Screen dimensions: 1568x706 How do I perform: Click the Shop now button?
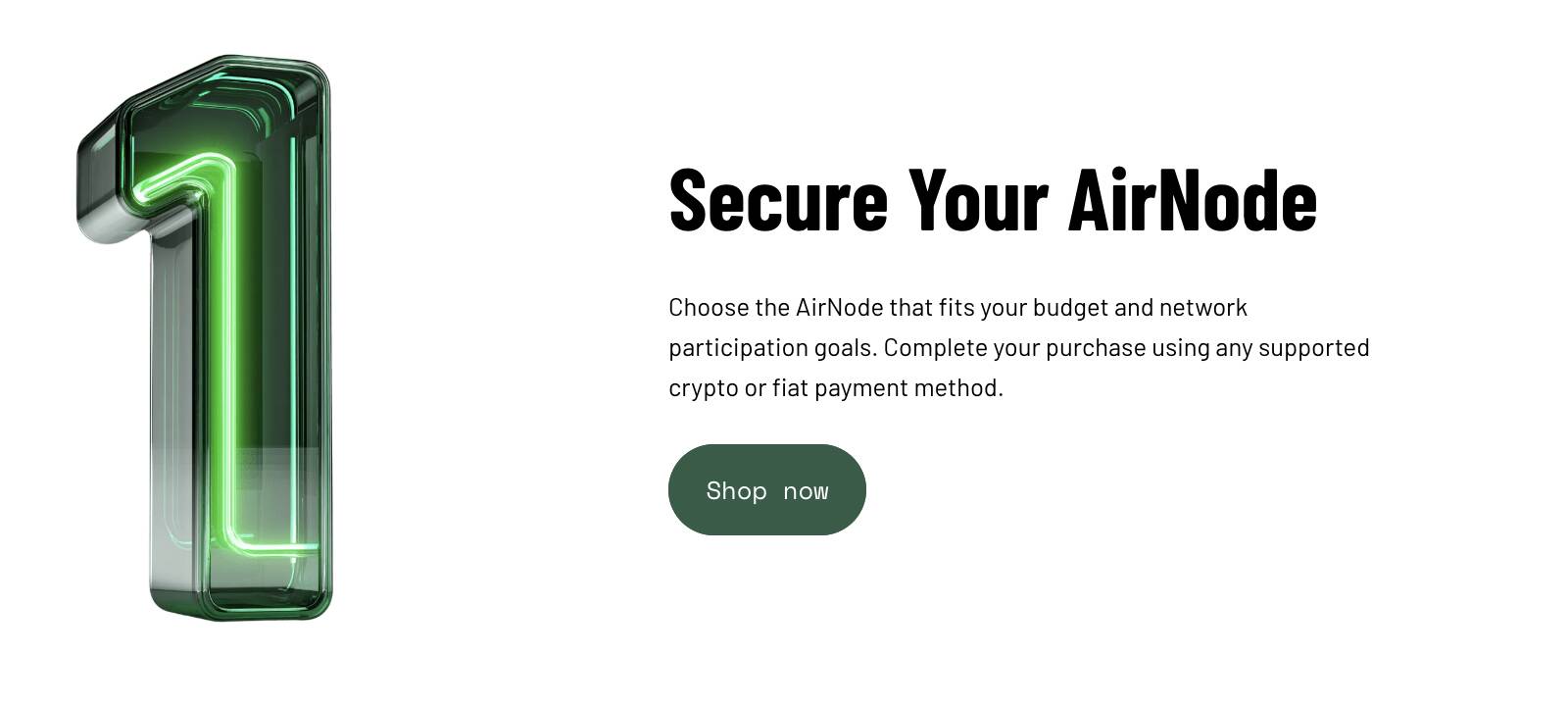pos(766,489)
